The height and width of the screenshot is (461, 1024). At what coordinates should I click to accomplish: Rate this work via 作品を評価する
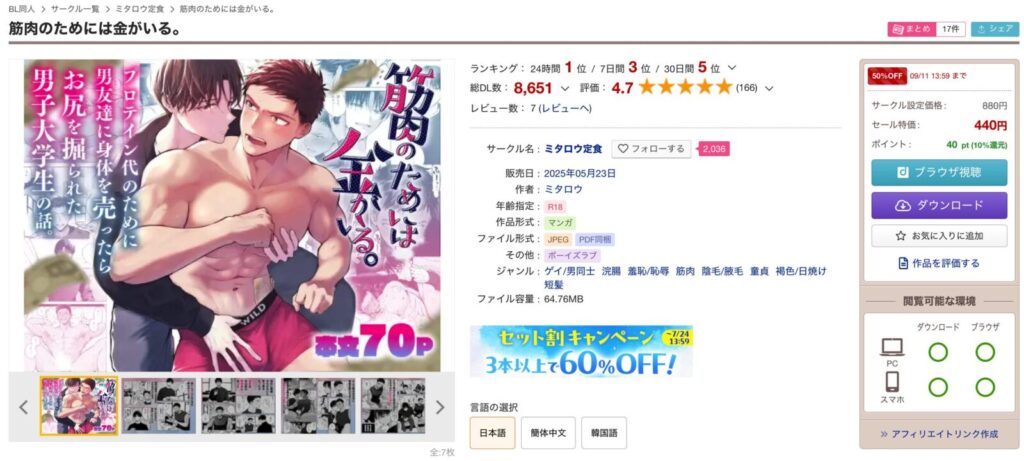[939, 264]
